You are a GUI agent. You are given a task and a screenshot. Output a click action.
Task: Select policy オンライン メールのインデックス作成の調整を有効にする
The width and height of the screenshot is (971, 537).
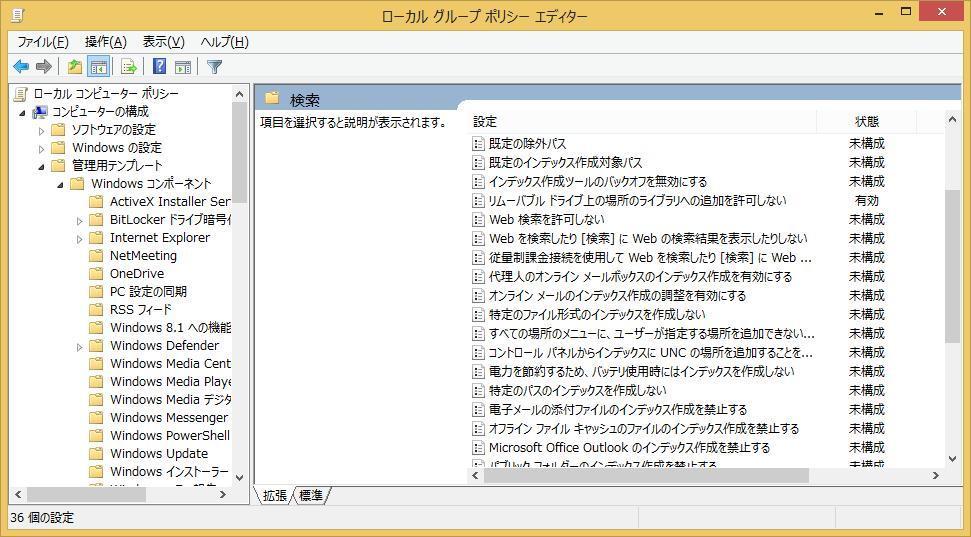click(617, 295)
